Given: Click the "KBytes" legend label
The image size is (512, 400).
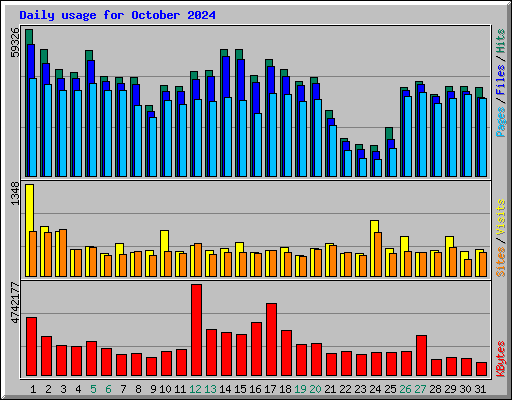Looking at the screenshot, I should (501, 359).
